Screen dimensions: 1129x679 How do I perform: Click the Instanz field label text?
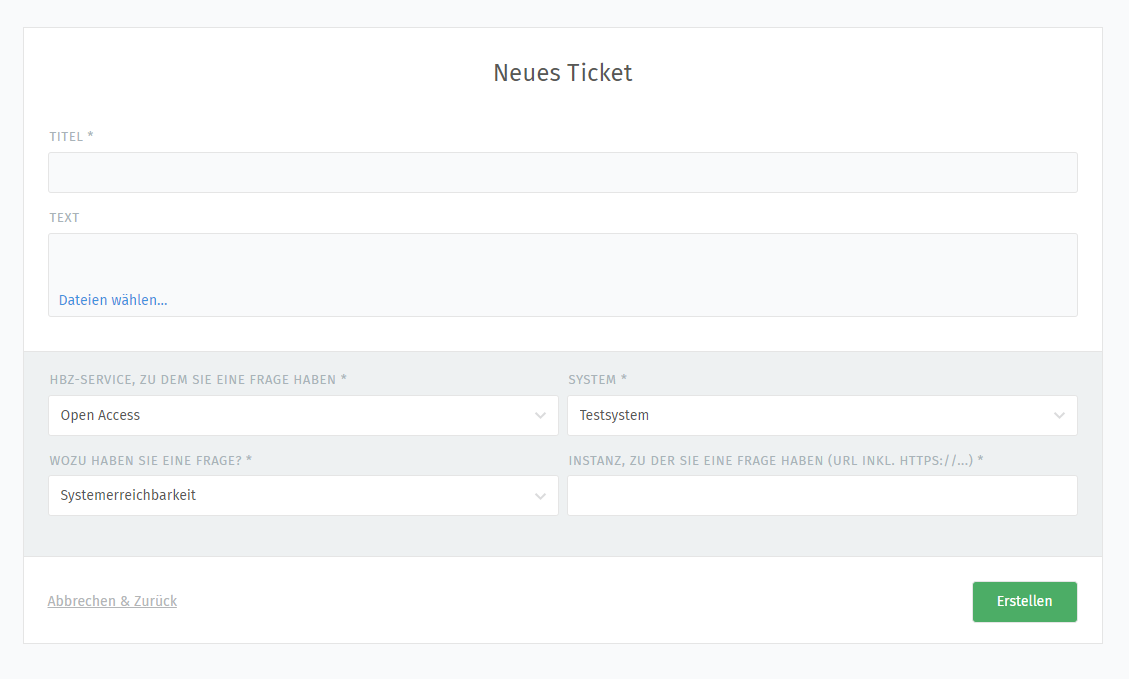click(775, 460)
